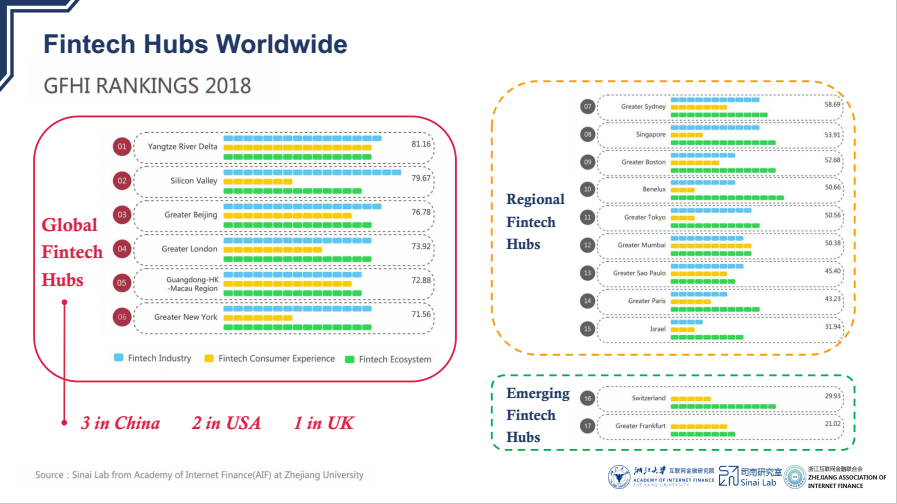Click the 'Fintech Industry' legend label

click(x=160, y=358)
